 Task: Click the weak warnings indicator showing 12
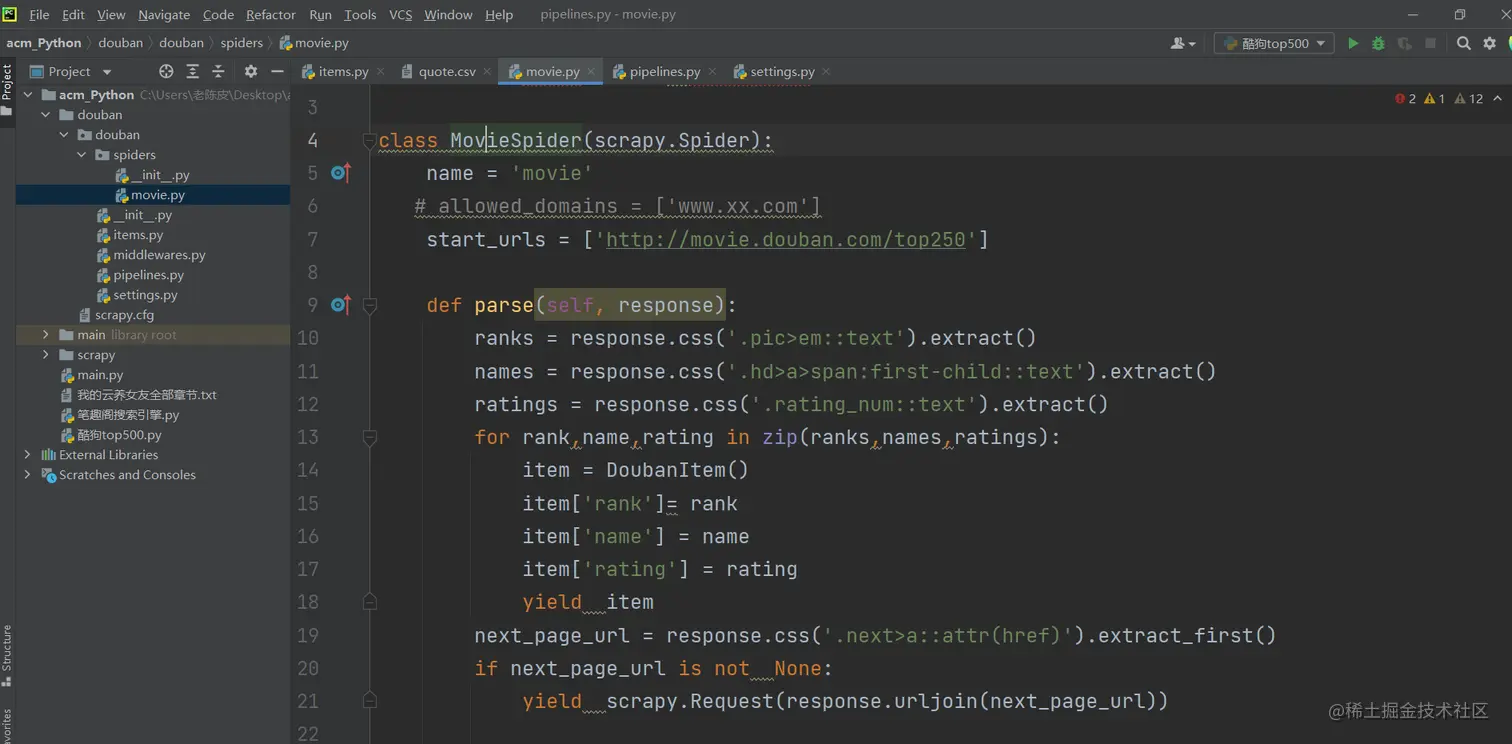1468,98
